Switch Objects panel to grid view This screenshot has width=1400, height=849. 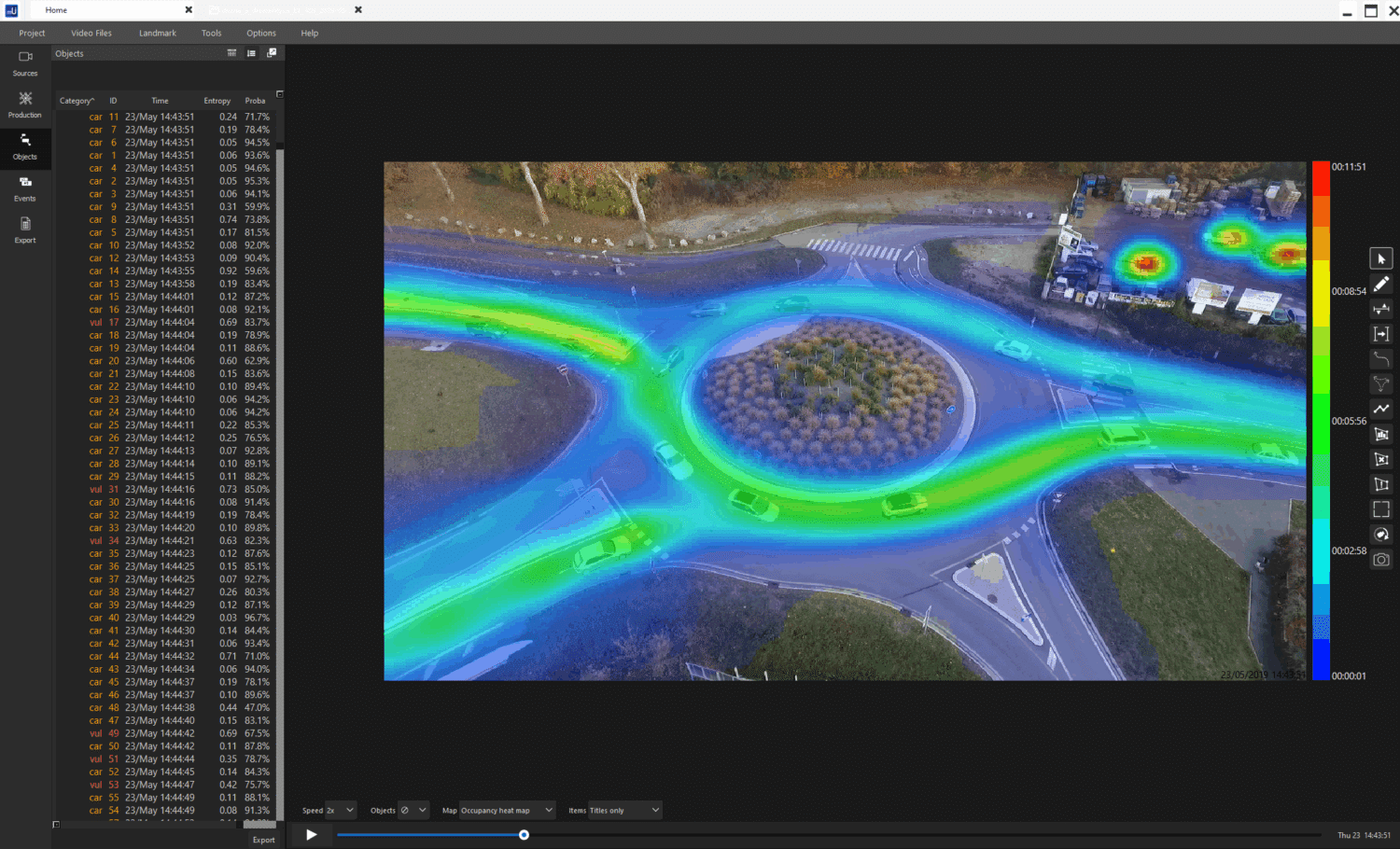[231, 53]
